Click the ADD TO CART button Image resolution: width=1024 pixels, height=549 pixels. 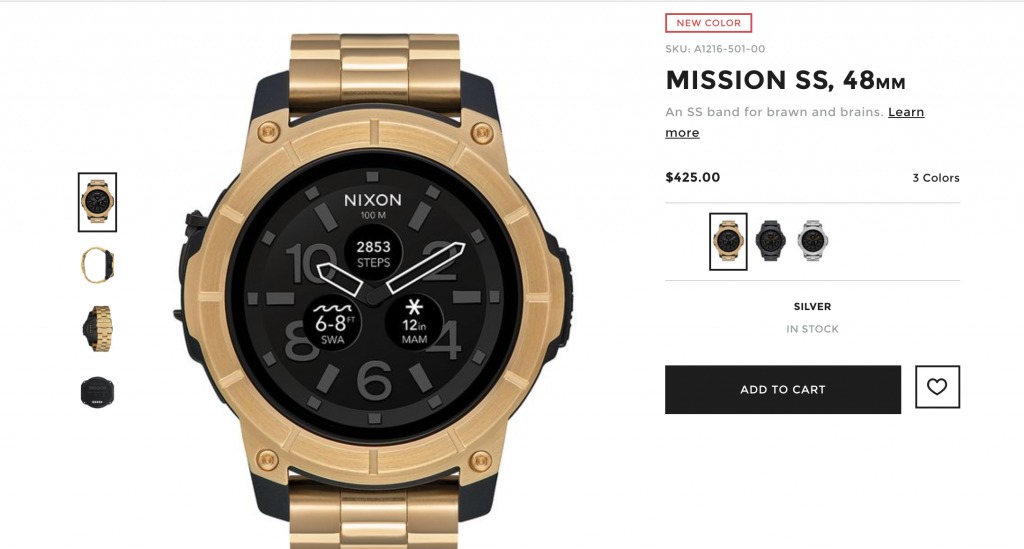tap(783, 390)
